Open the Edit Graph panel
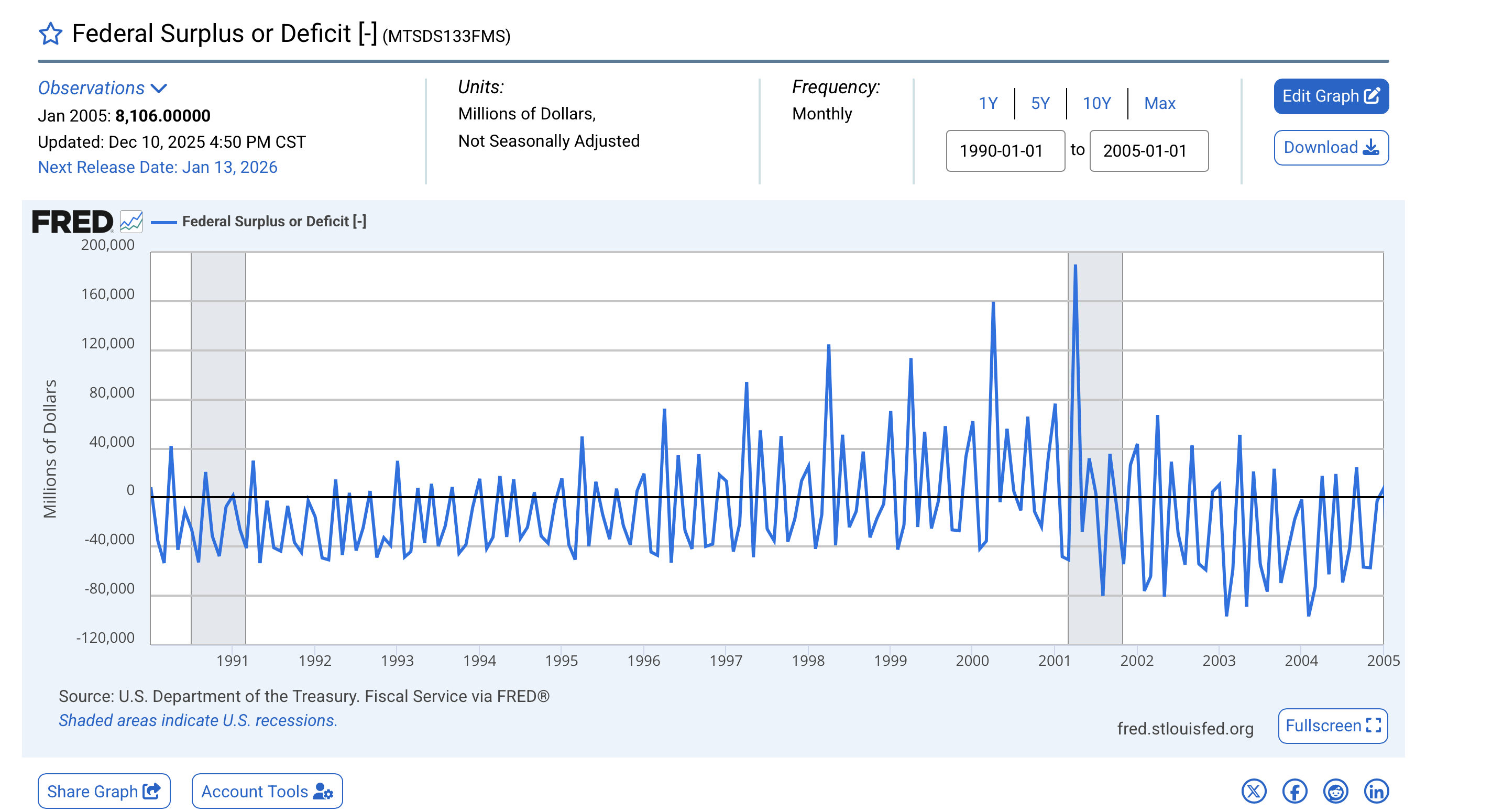1492x812 pixels. pyautogui.click(x=1331, y=96)
